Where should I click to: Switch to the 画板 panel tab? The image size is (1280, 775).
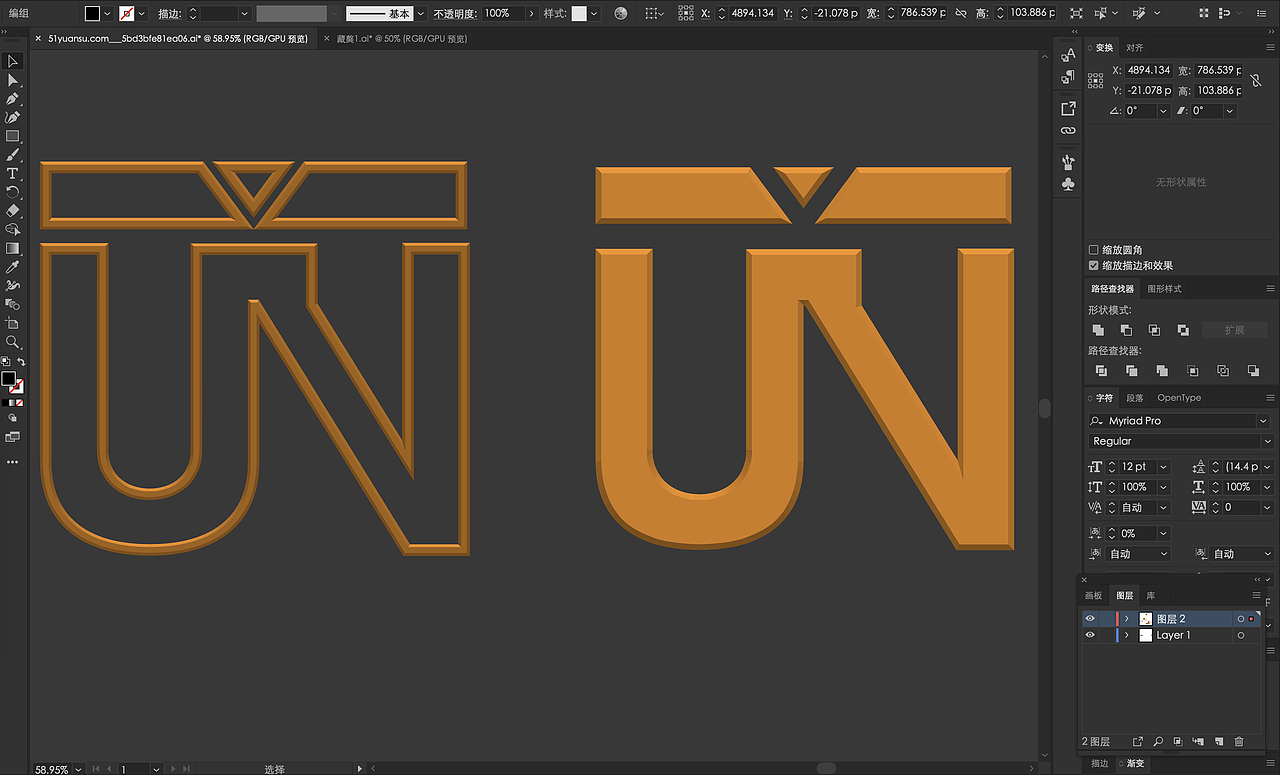point(1094,596)
